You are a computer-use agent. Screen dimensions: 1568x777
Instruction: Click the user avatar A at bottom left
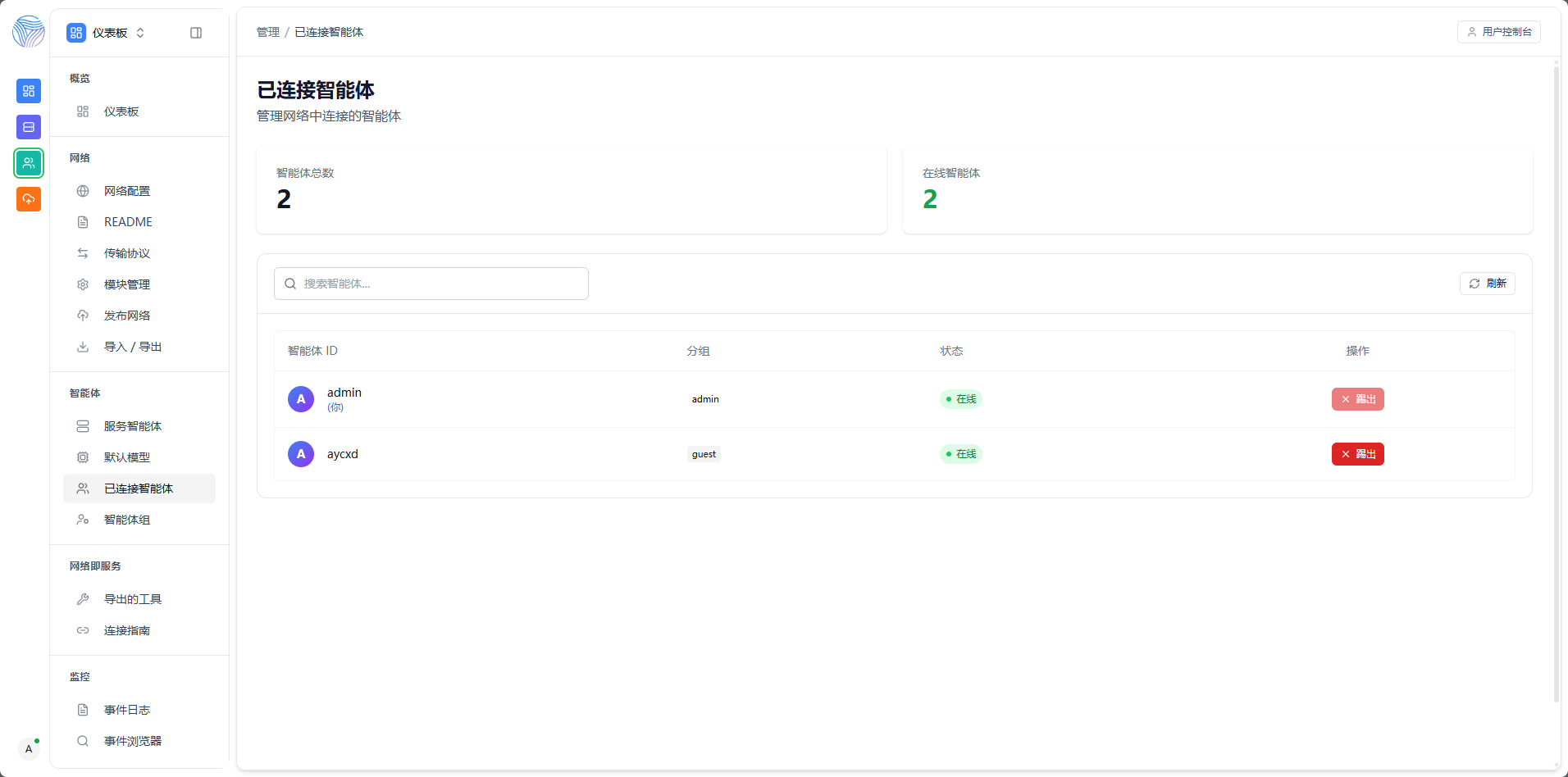29,748
